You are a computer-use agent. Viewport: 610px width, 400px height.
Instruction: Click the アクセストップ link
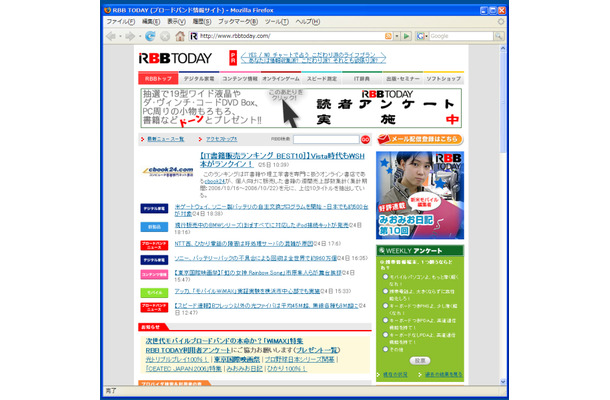click(x=221, y=139)
